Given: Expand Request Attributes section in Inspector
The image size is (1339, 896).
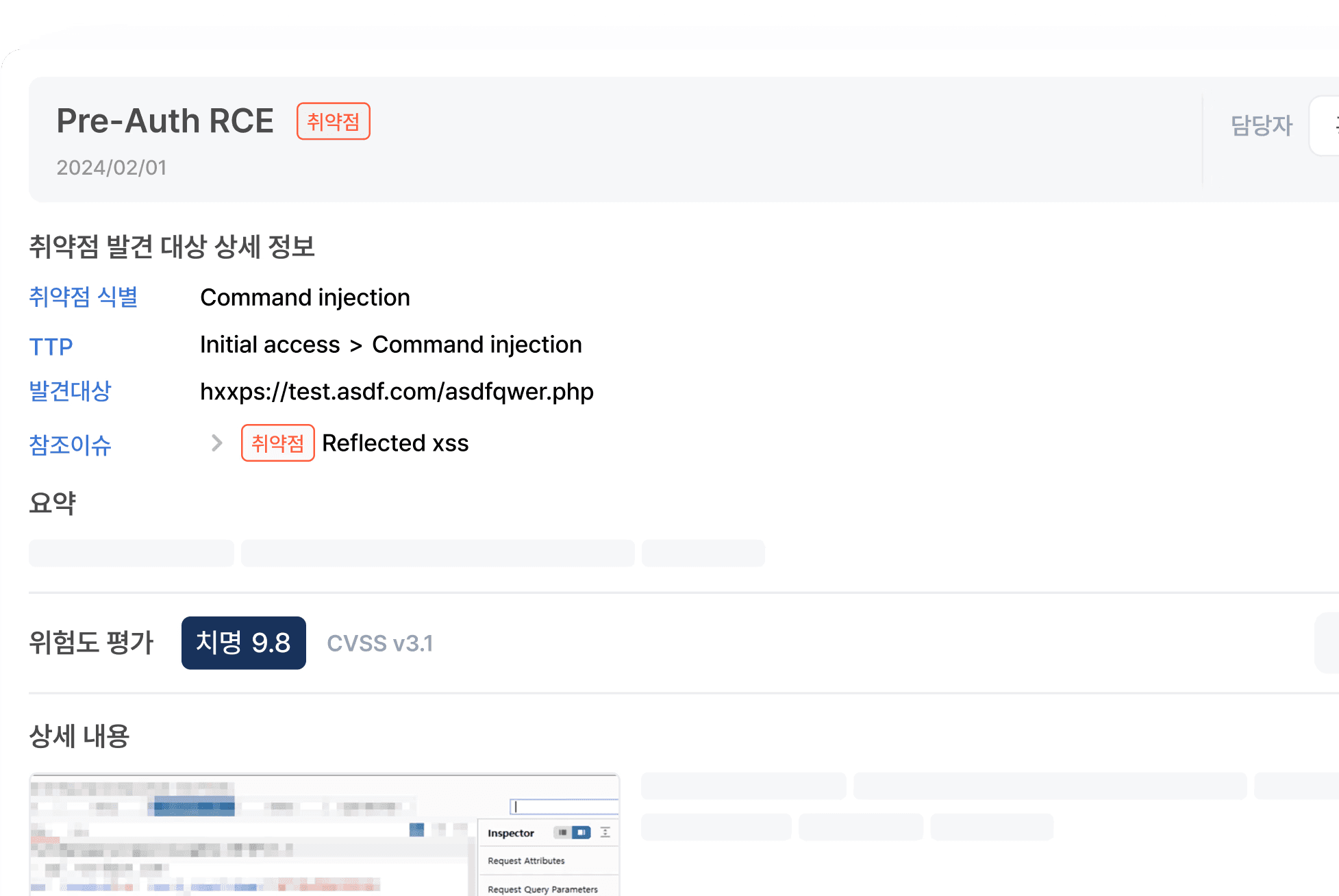Looking at the screenshot, I should [x=526, y=861].
